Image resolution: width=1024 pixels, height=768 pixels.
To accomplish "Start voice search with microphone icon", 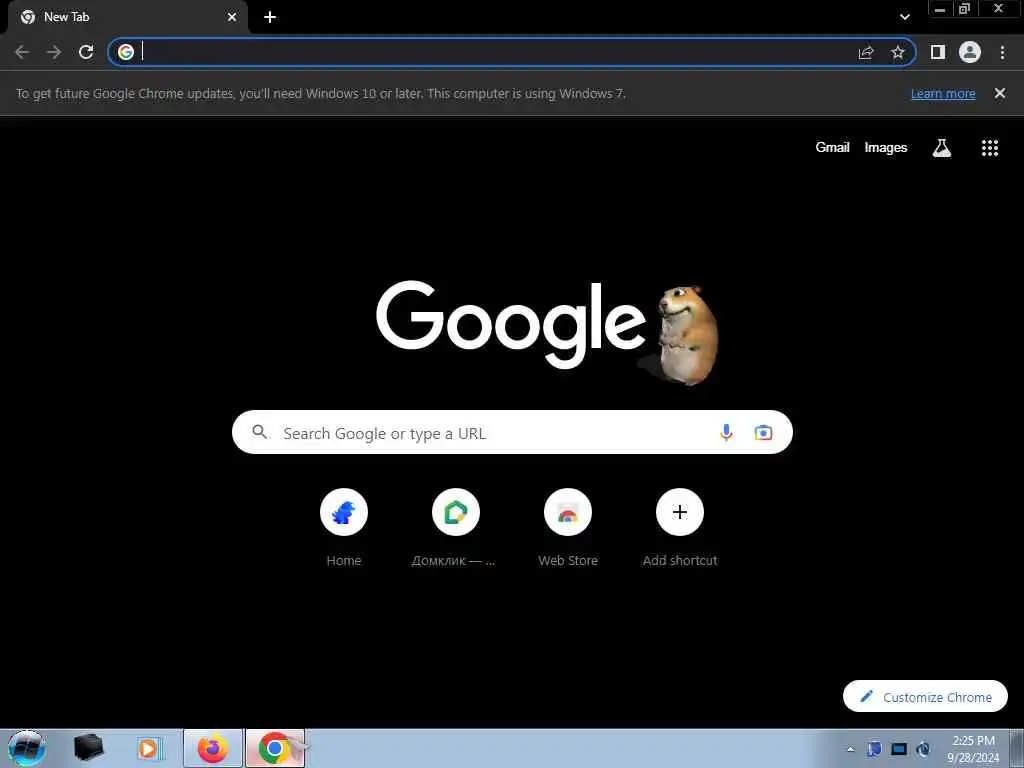I will (726, 432).
